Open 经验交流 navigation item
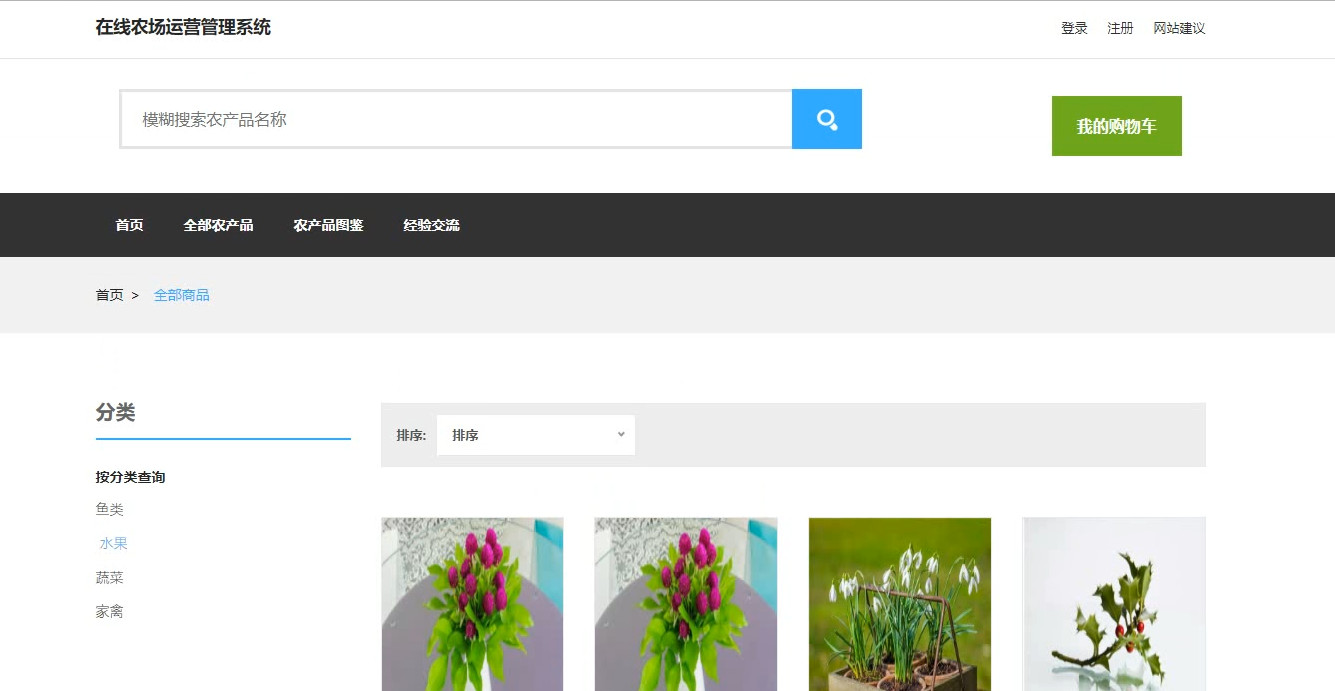1335x691 pixels. pyautogui.click(x=431, y=225)
